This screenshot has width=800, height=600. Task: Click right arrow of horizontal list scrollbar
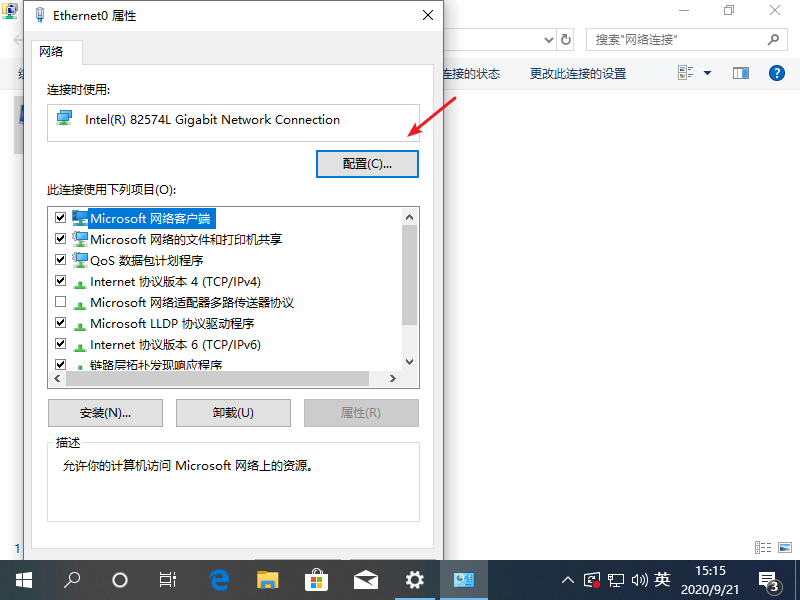(392, 379)
